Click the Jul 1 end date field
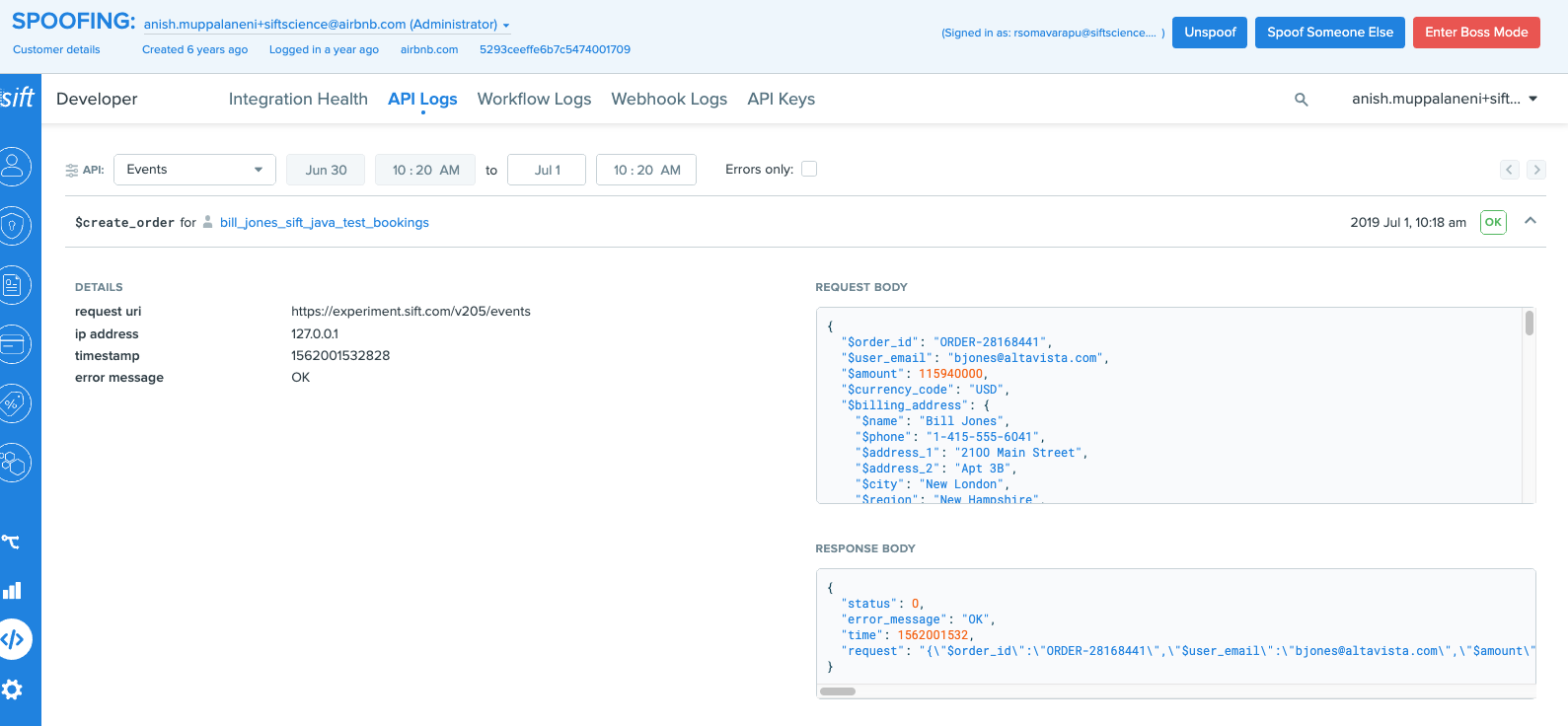 547,170
